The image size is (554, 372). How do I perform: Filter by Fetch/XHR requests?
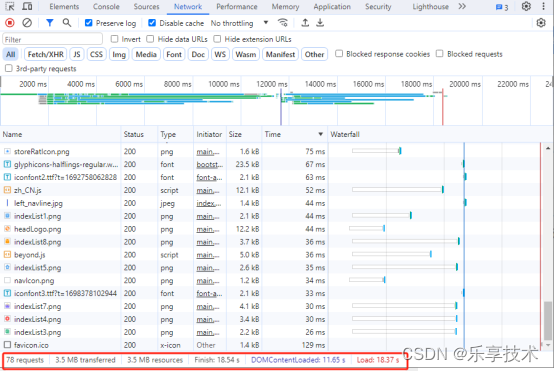pyautogui.click(x=46, y=54)
